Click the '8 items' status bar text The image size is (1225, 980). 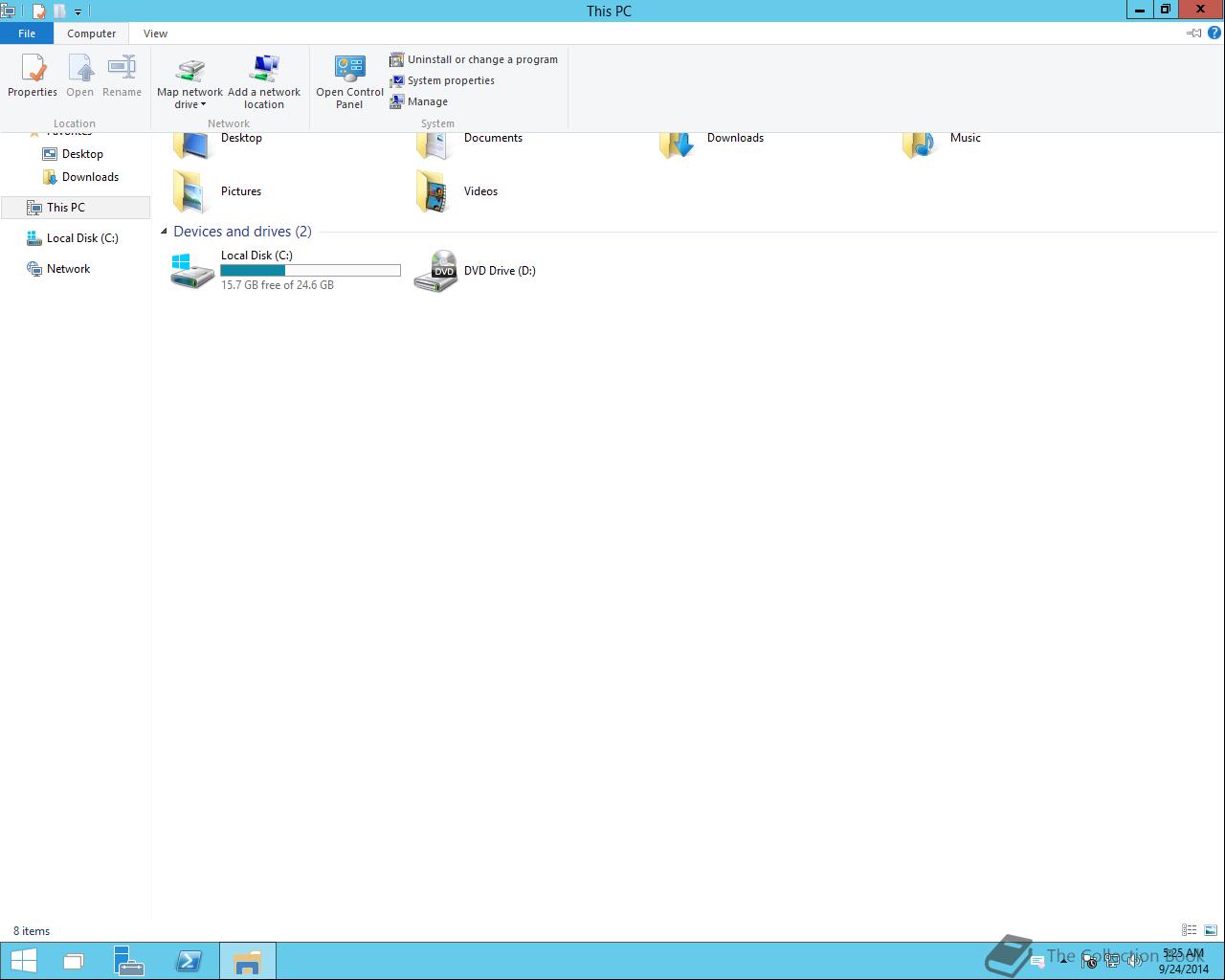[x=32, y=931]
